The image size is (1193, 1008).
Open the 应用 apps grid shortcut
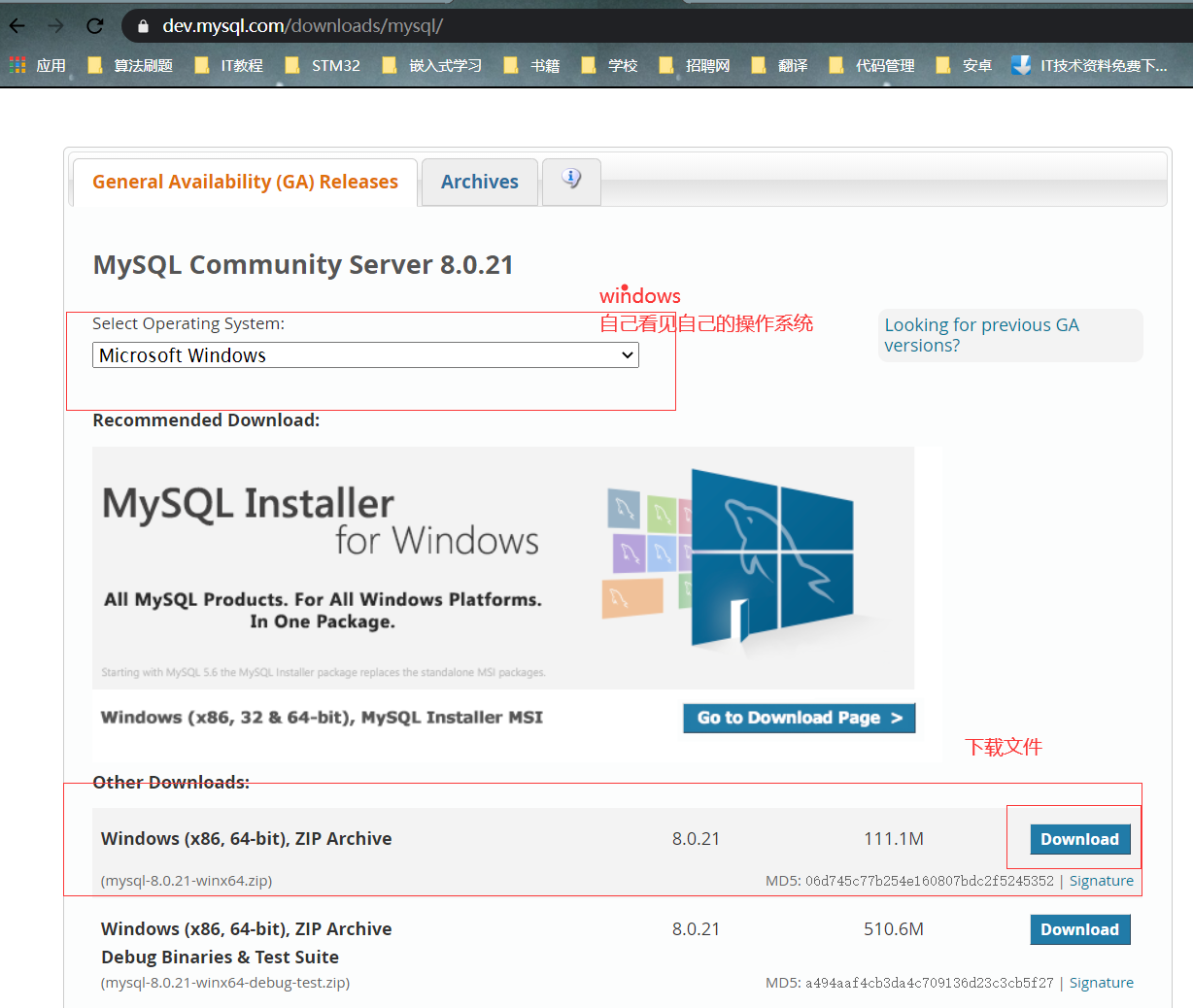[x=38, y=65]
